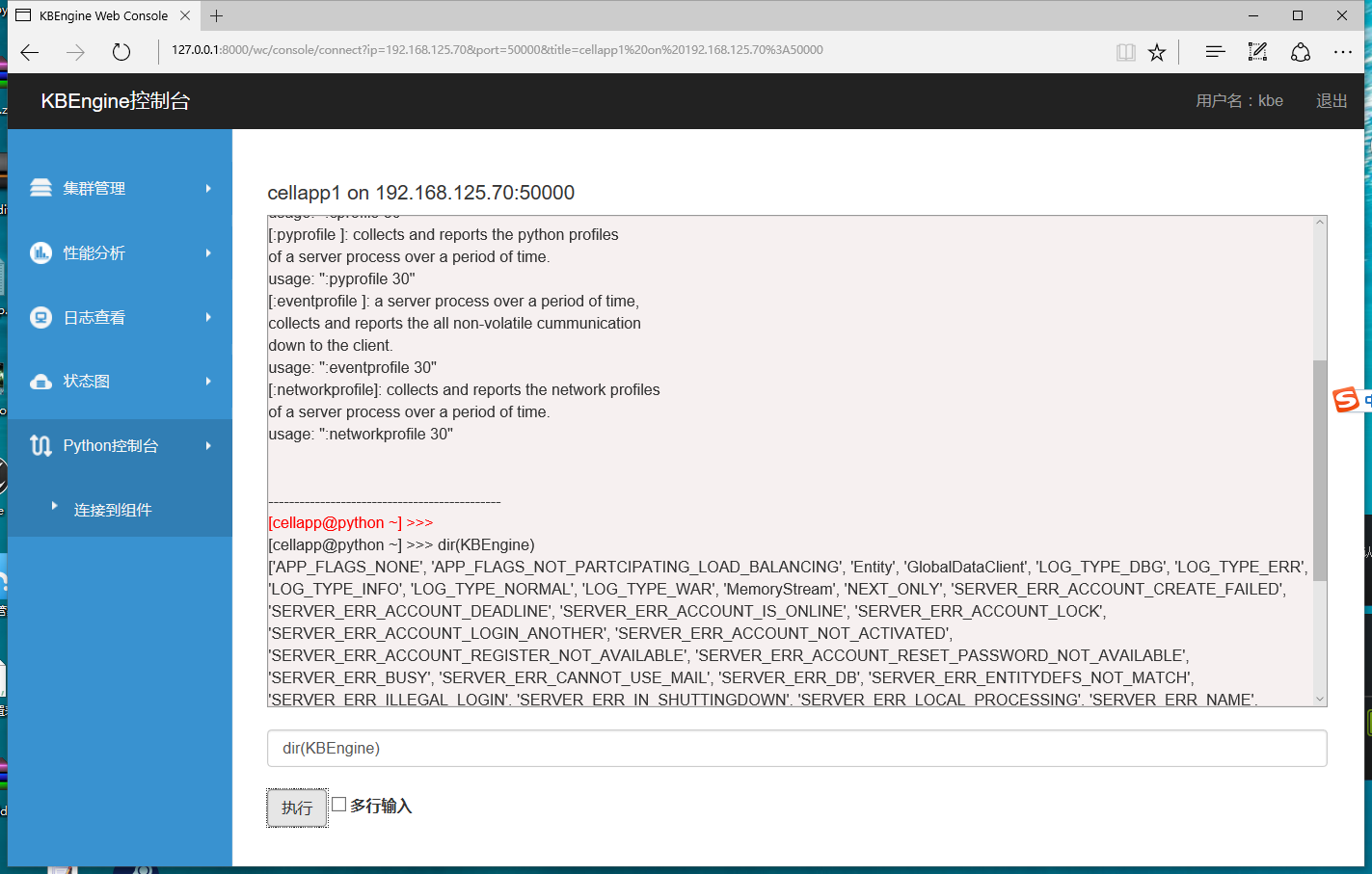Click the usage ":networkprofile 30" line

point(361,434)
